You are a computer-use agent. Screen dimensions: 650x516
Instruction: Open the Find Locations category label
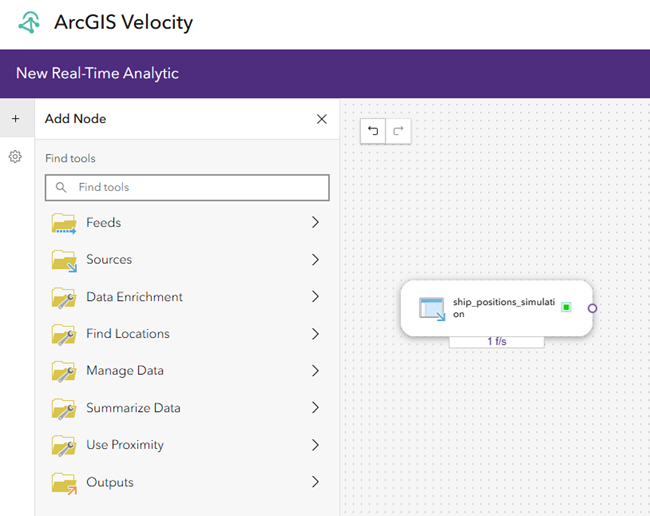tap(128, 334)
